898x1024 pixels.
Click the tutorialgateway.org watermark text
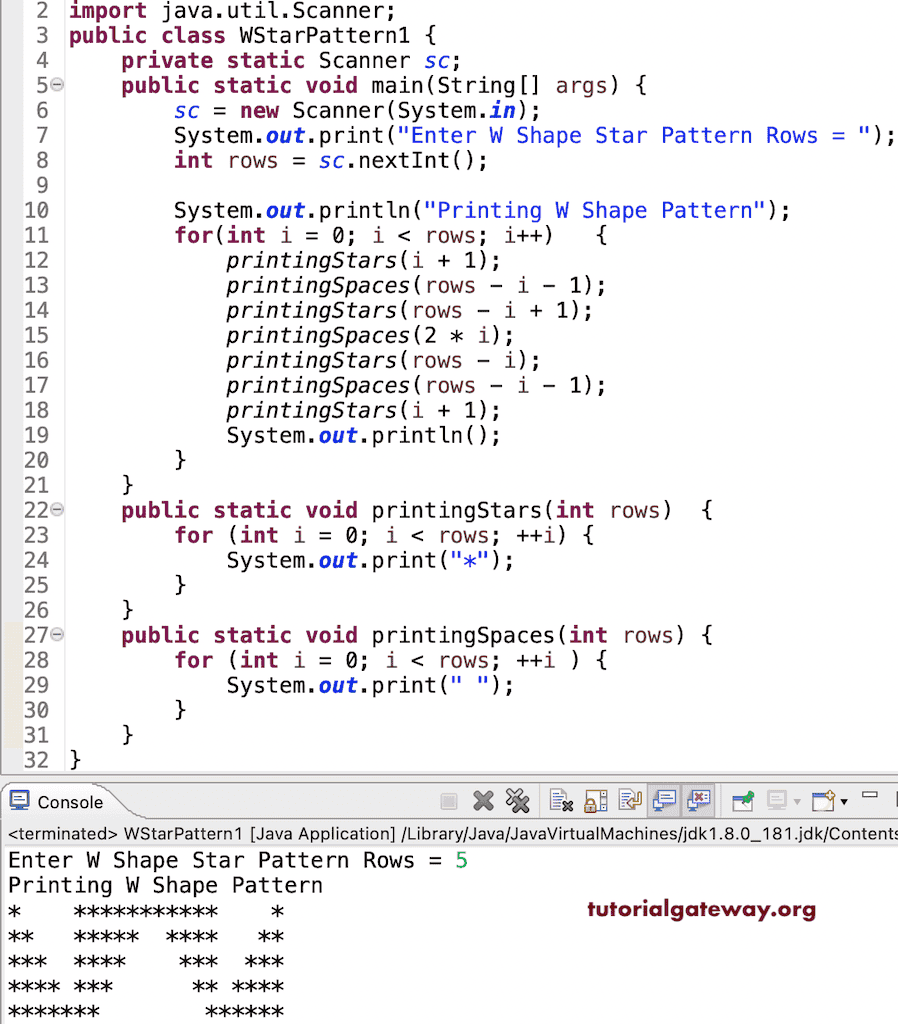[700, 910]
